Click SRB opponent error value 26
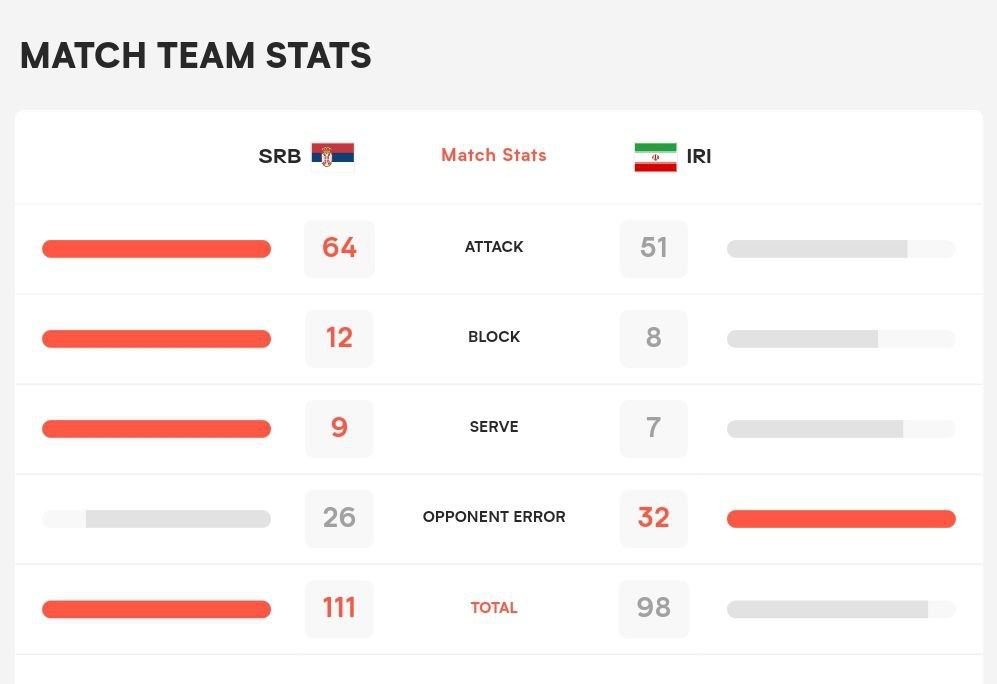 coord(339,518)
